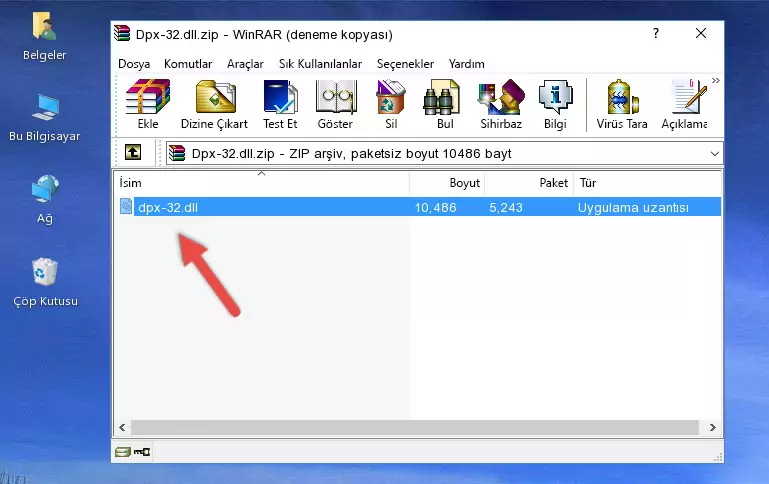769x484 pixels.
Task: Open the archive path dropdown arrow
Action: tap(715, 154)
